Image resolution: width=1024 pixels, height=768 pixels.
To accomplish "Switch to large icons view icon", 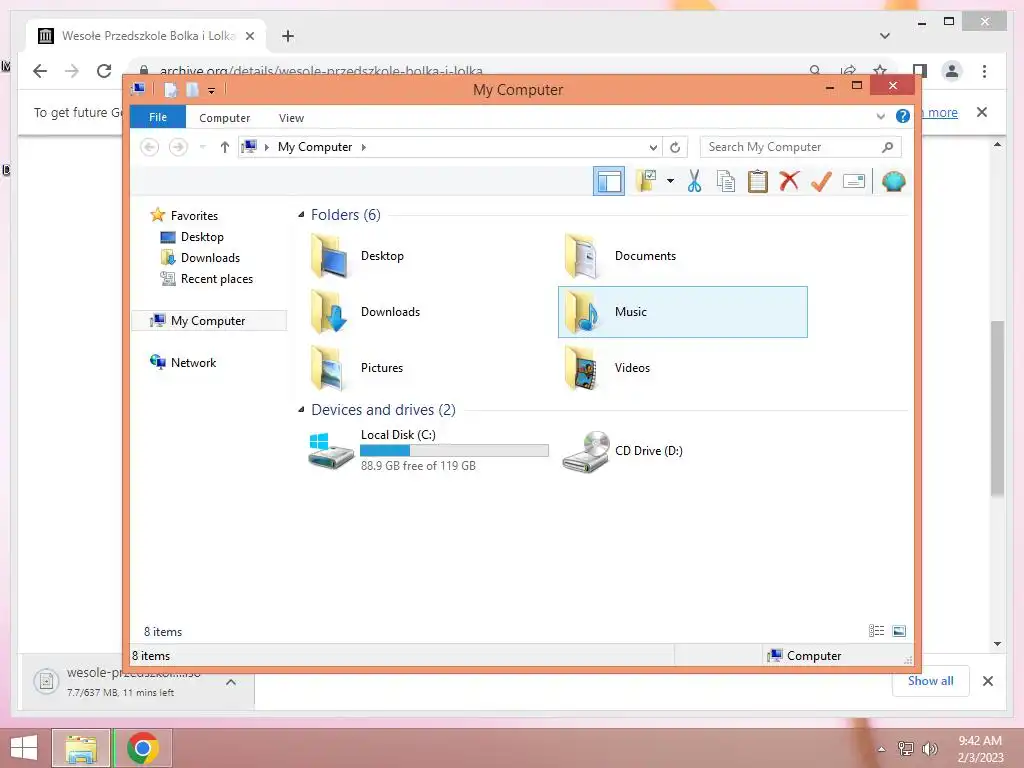I will [899, 630].
